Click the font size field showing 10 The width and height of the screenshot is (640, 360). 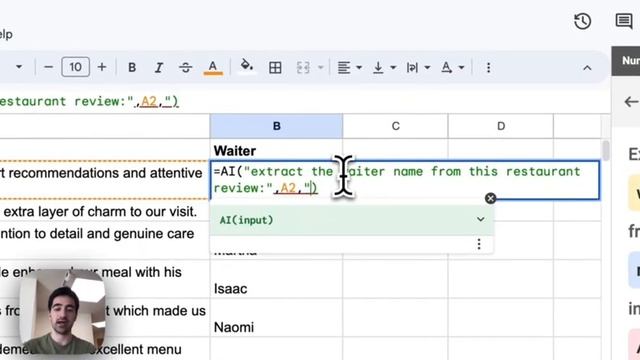(x=76, y=67)
